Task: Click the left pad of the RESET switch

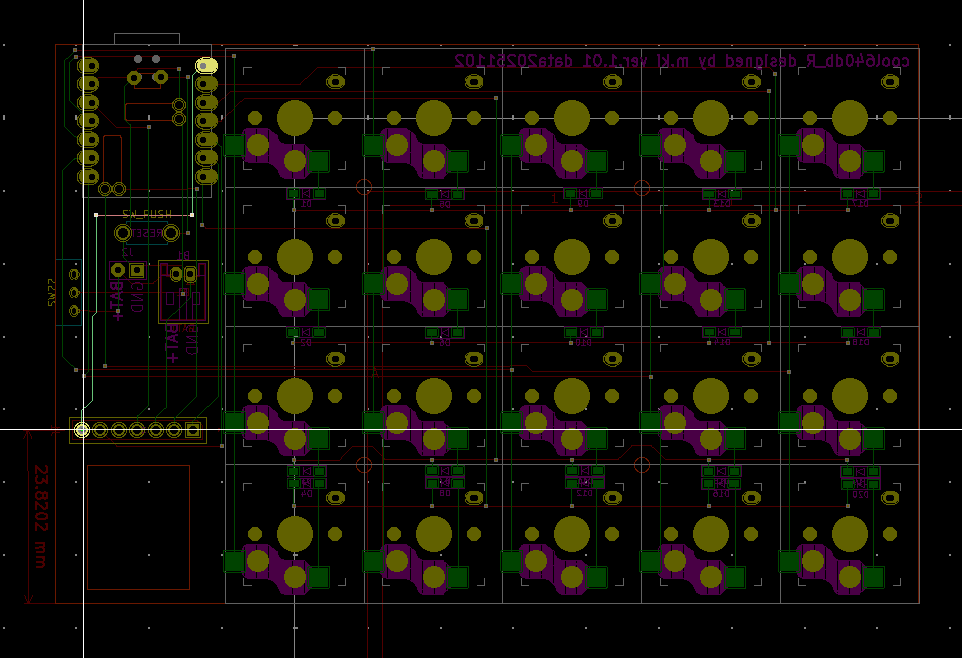Action: tap(124, 233)
